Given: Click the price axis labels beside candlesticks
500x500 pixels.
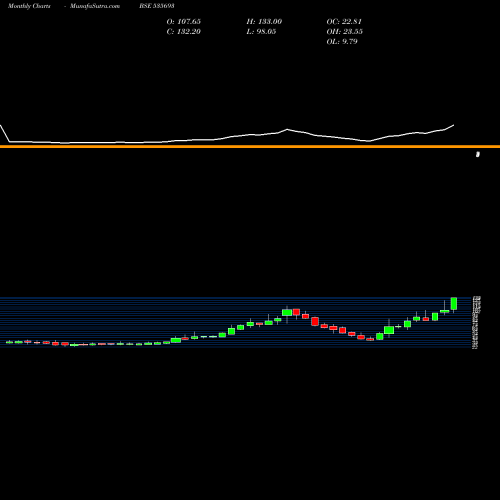Looking at the screenshot, I should point(475,322).
